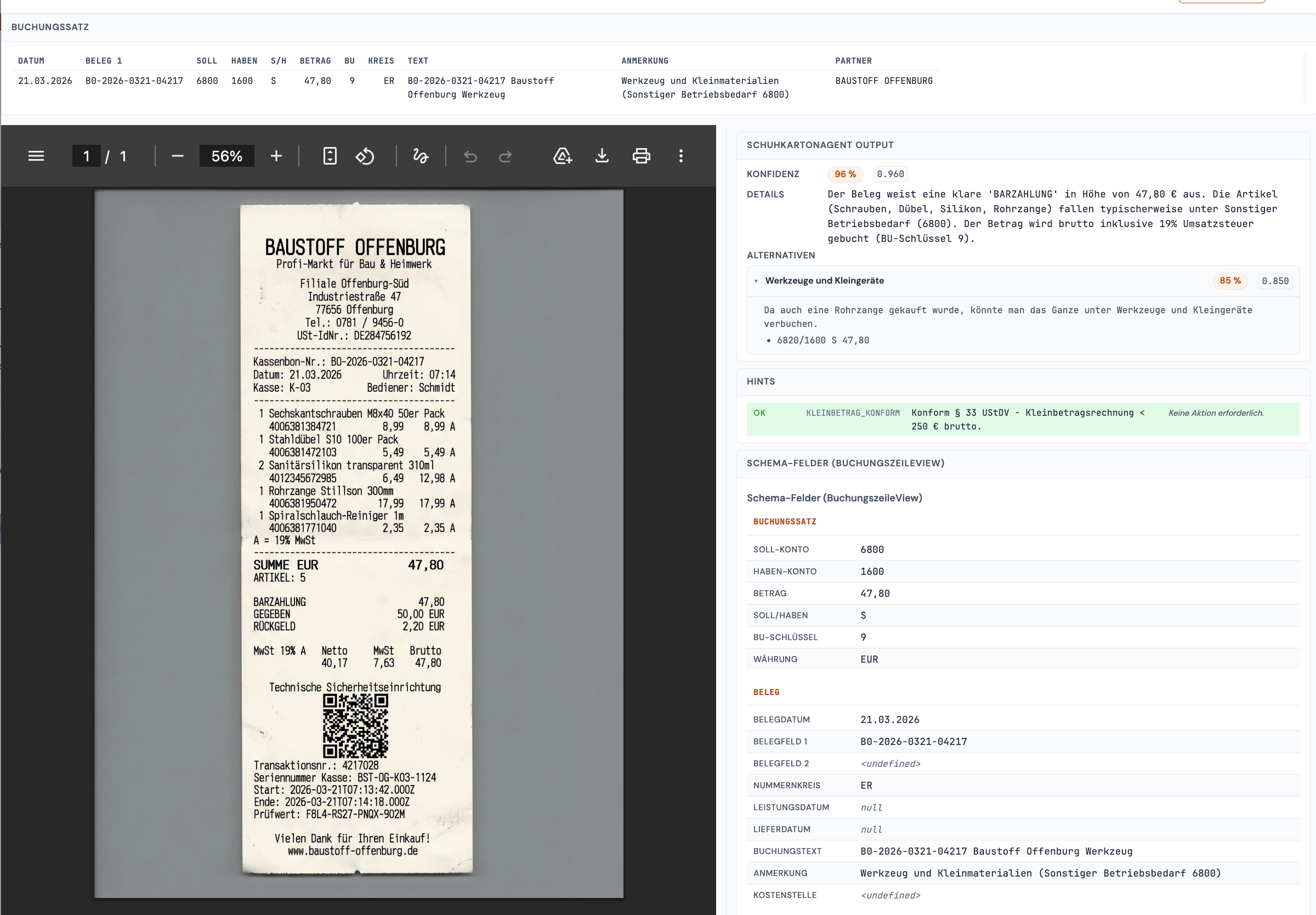
Task: Click the Beleg 1 cell B0-2026-0321-04217
Action: 134,81
